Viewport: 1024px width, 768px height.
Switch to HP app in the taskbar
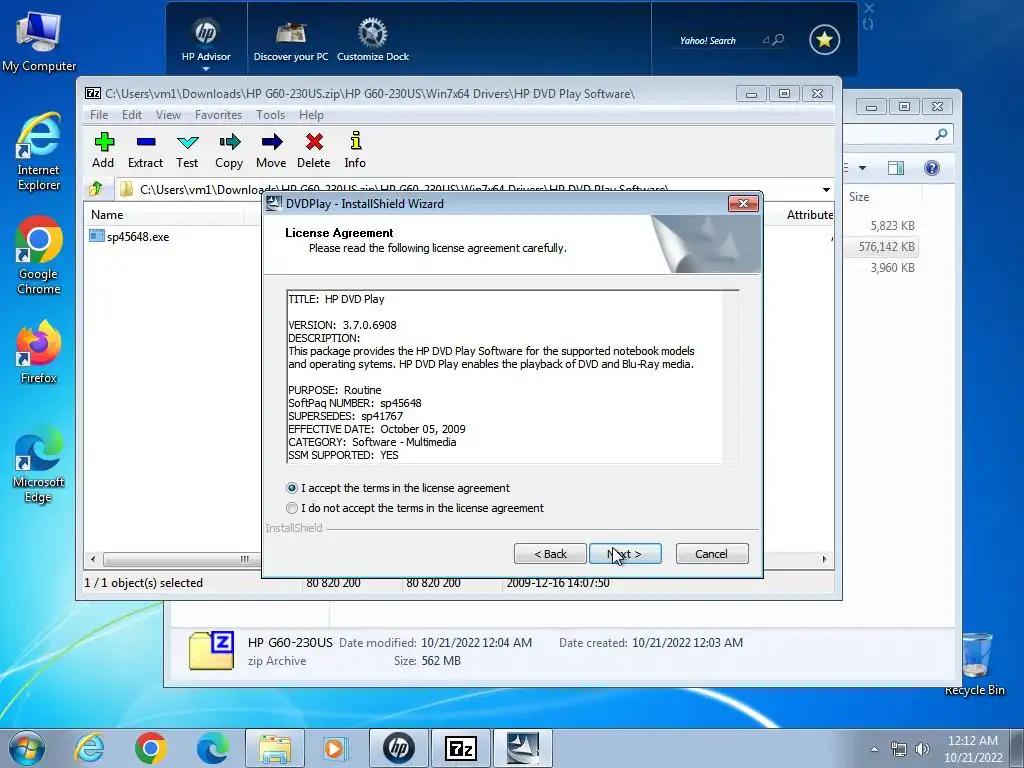399,748
